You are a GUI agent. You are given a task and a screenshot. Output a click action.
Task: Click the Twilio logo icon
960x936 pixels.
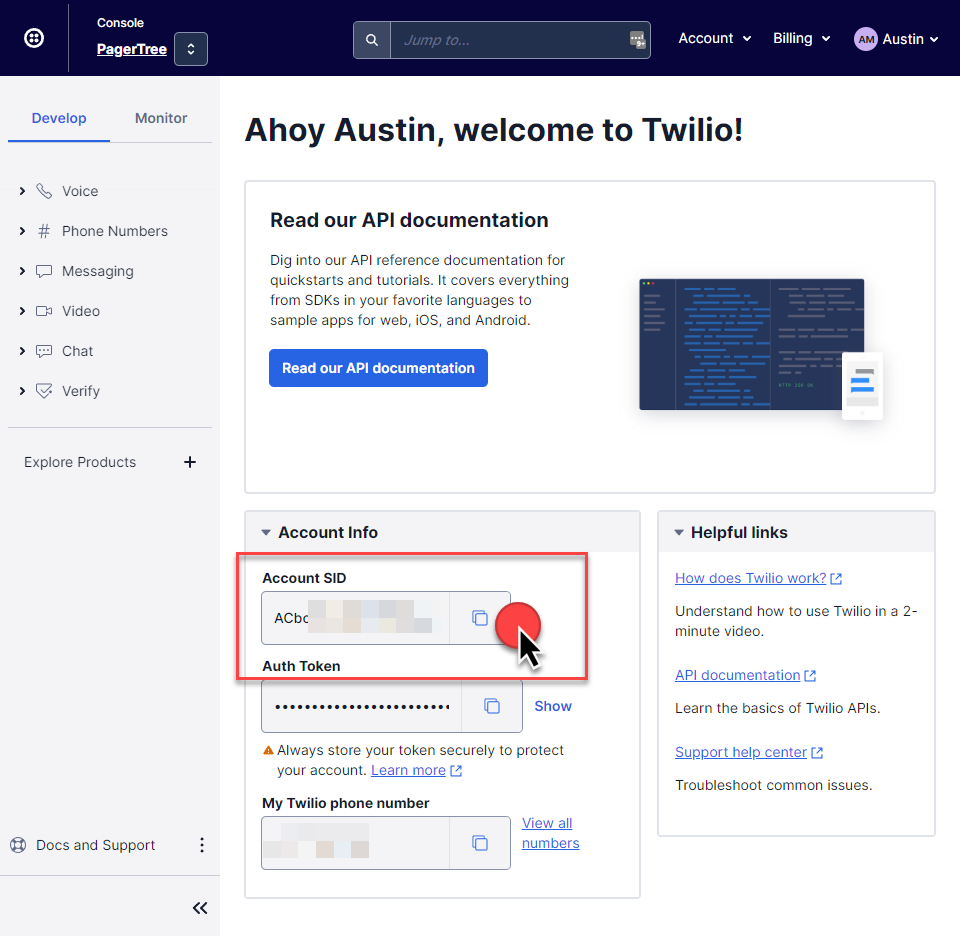[x=34, y=39]
